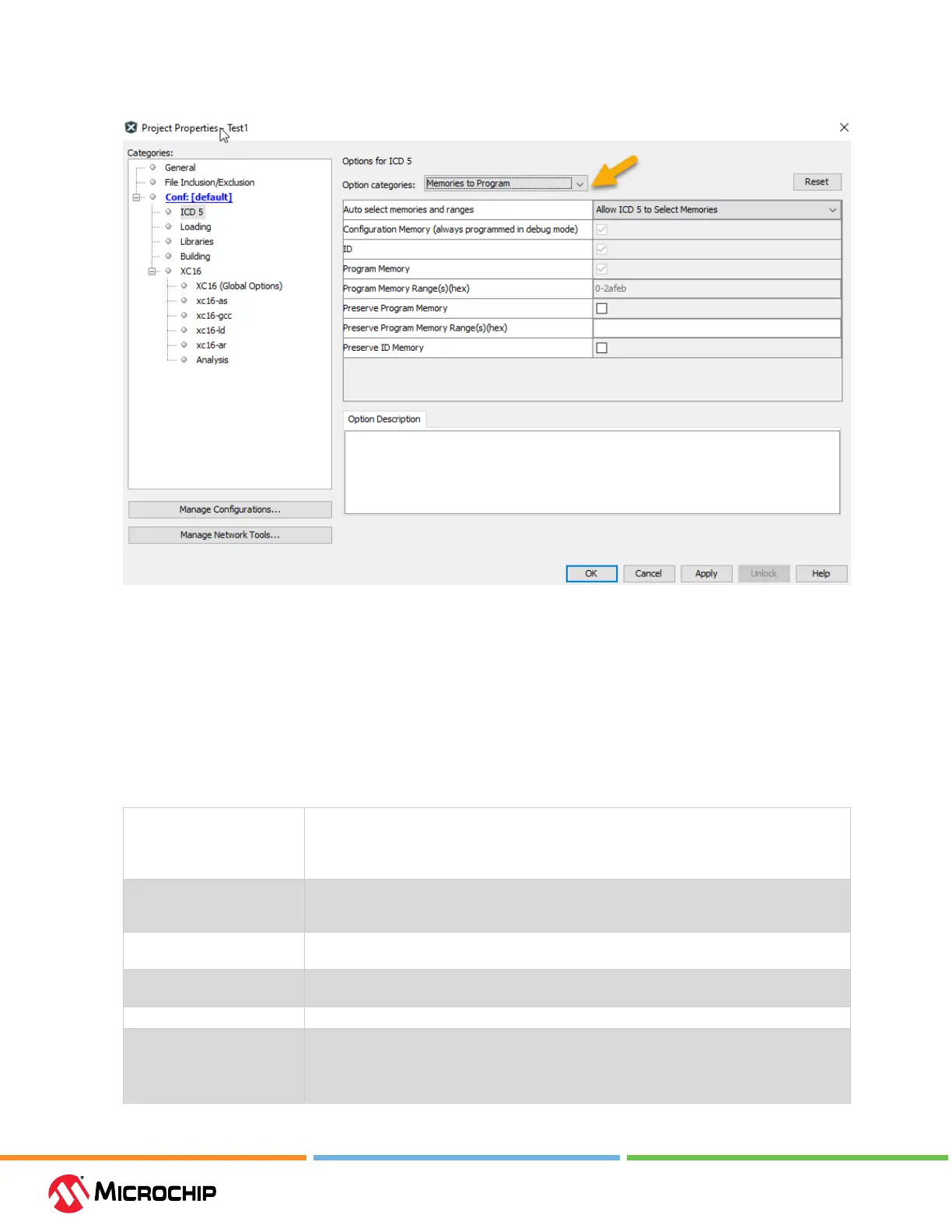Open the Option categories dropdown

506,184
